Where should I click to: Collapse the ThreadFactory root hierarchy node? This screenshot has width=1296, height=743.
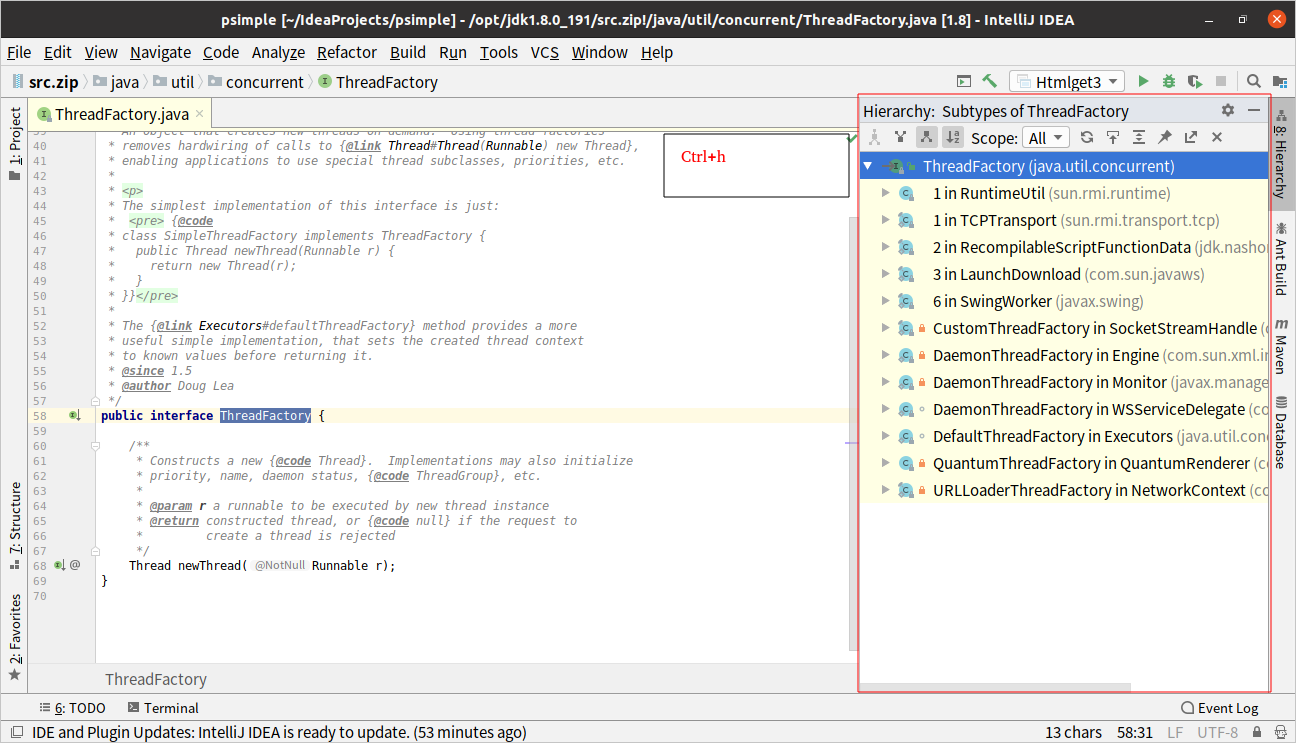[868, 166]
